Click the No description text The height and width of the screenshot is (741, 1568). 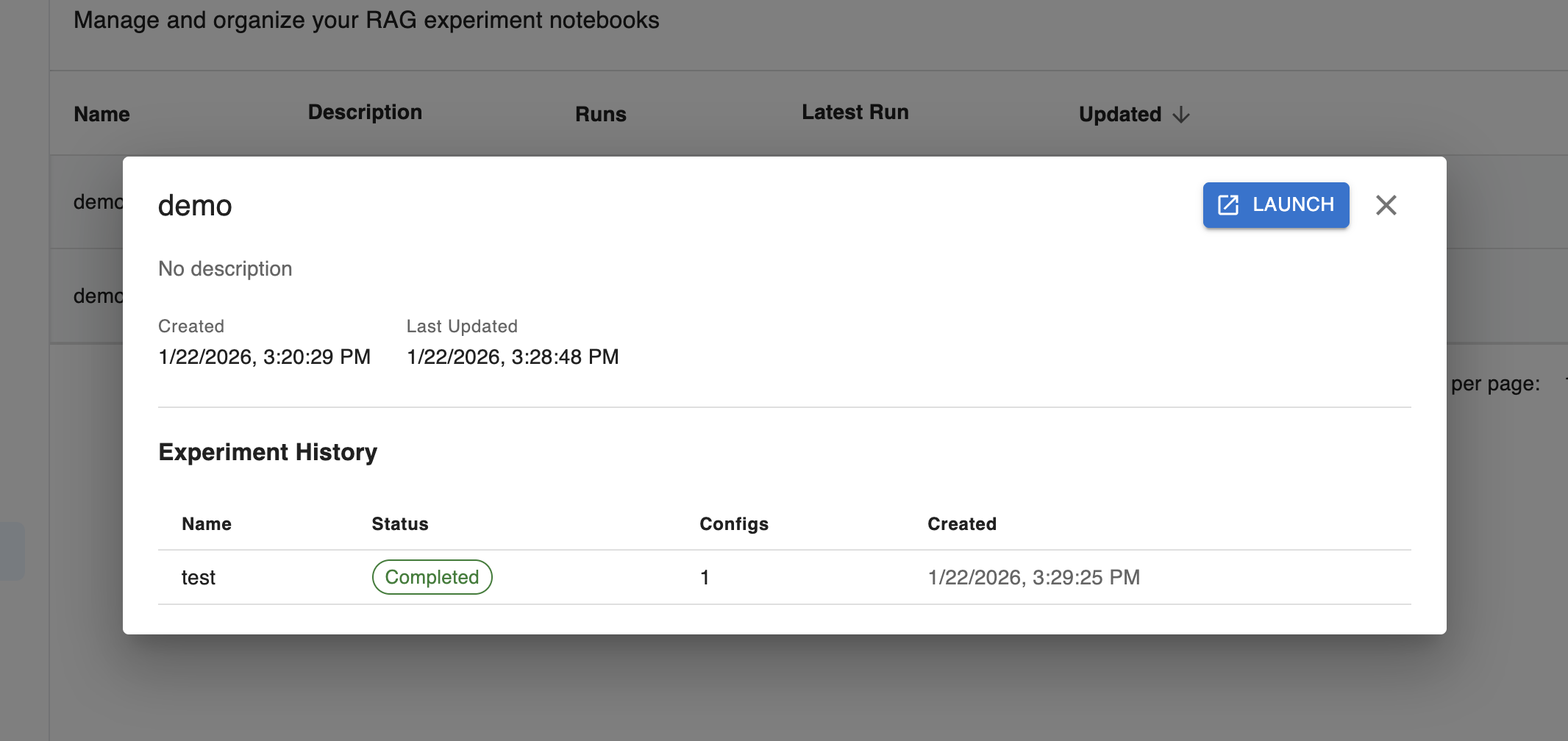pos(225,269)
